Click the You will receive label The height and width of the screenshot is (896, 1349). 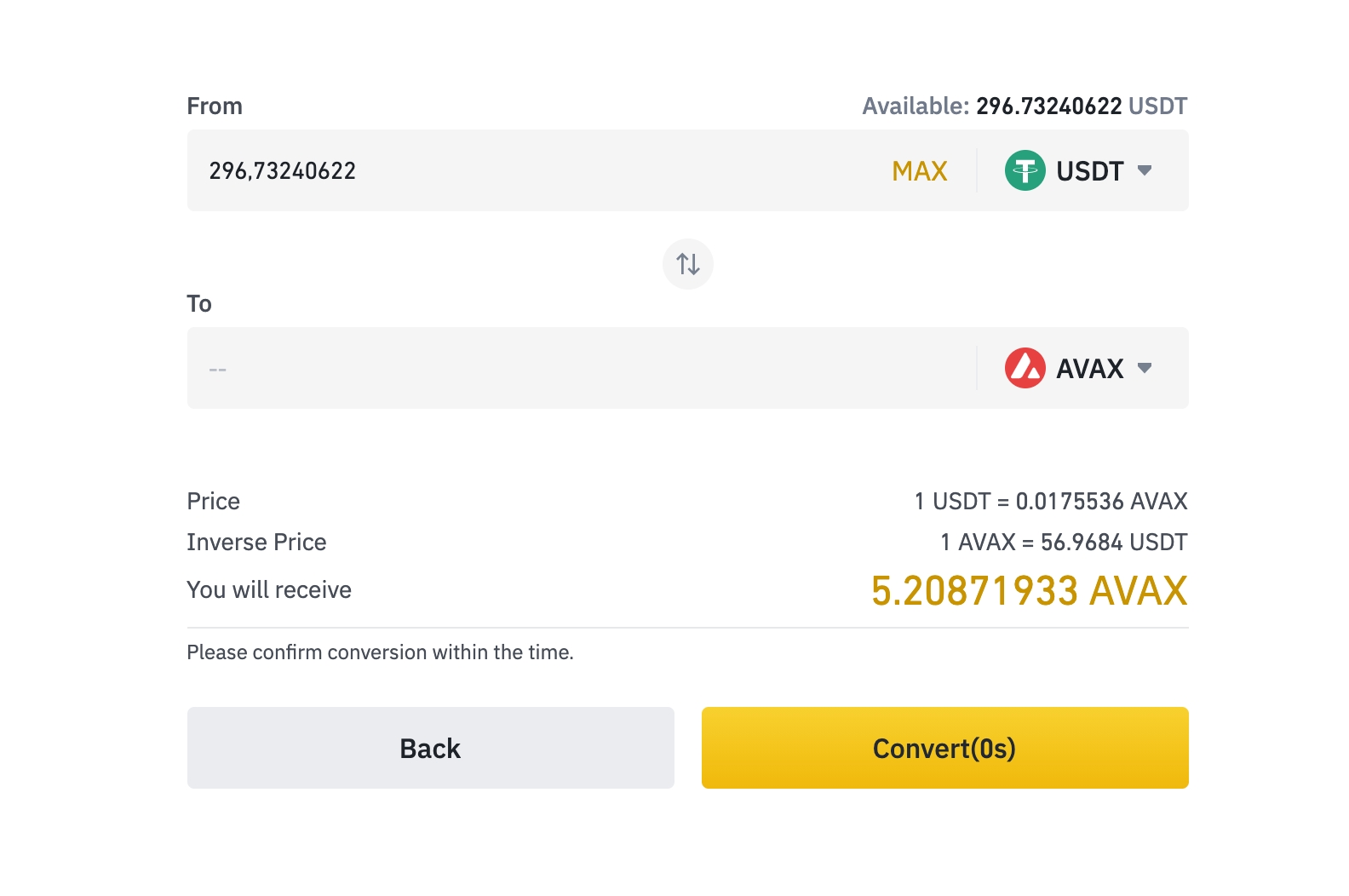click(268, 589)
